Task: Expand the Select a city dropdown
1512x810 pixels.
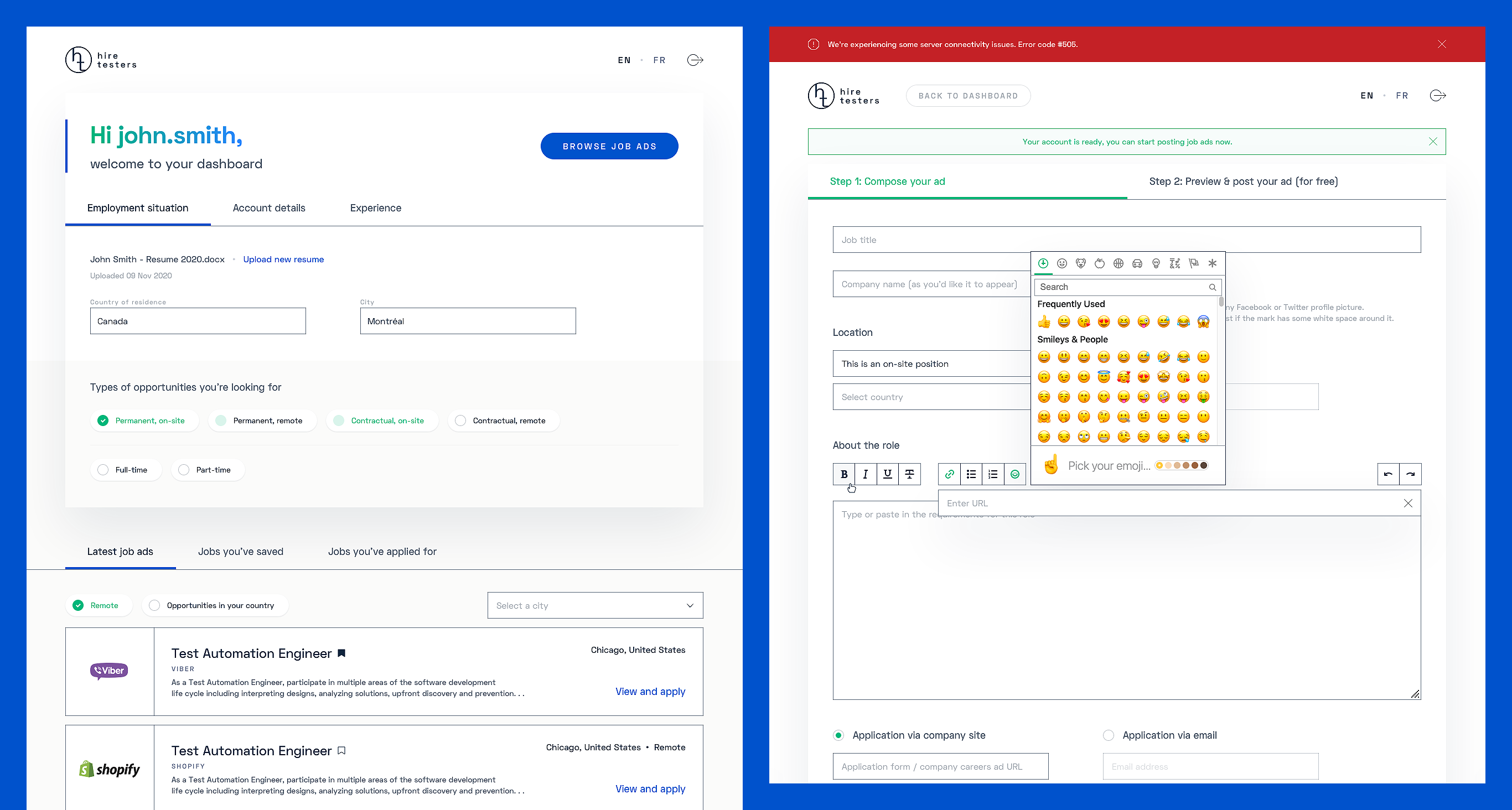Action: [594, 605]
